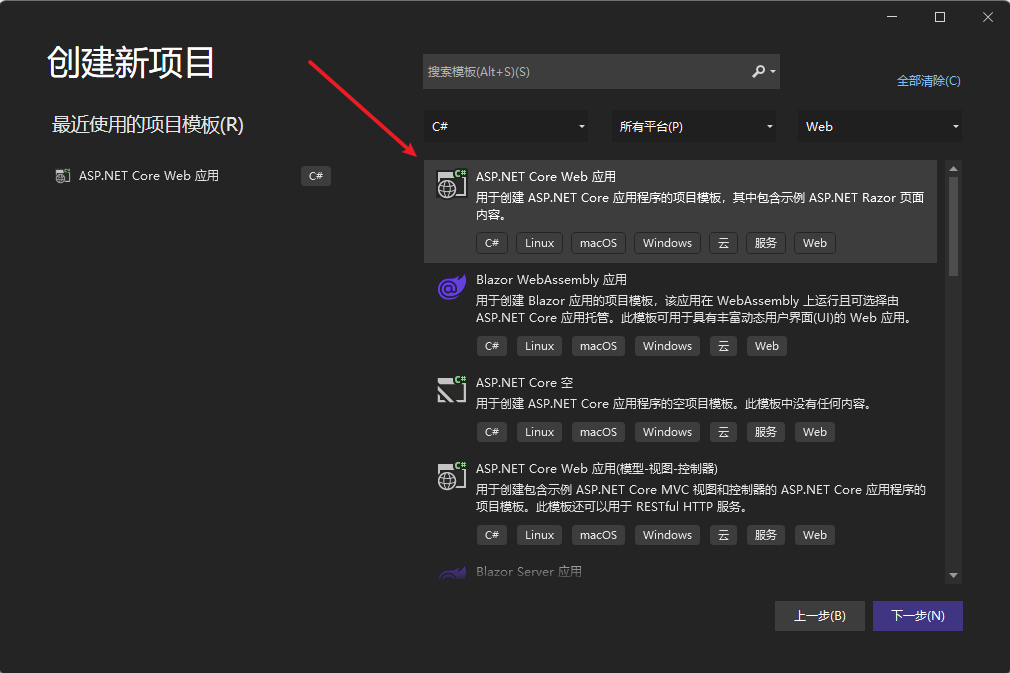Select ASP.NET Core Web 应用 template
The image size is (1010, 673).
680,211
